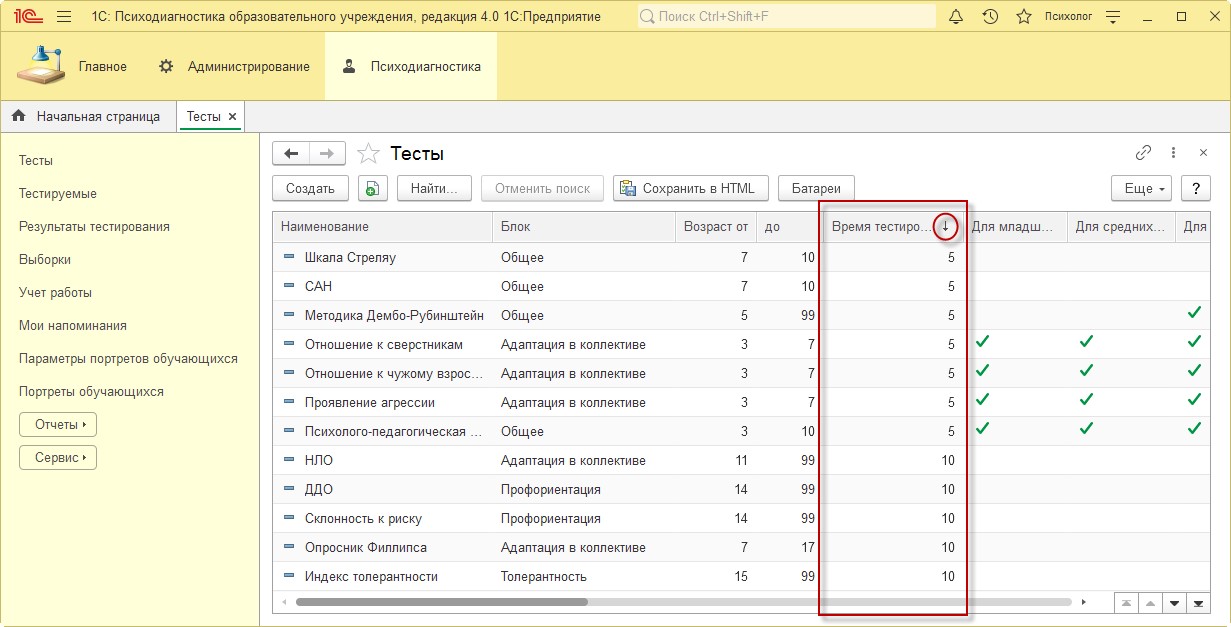This screenshot has height=627, width=1231.
Task: Toggle Для средних check for Отношение к чужому взрослому
Action: coord(1087,370)
